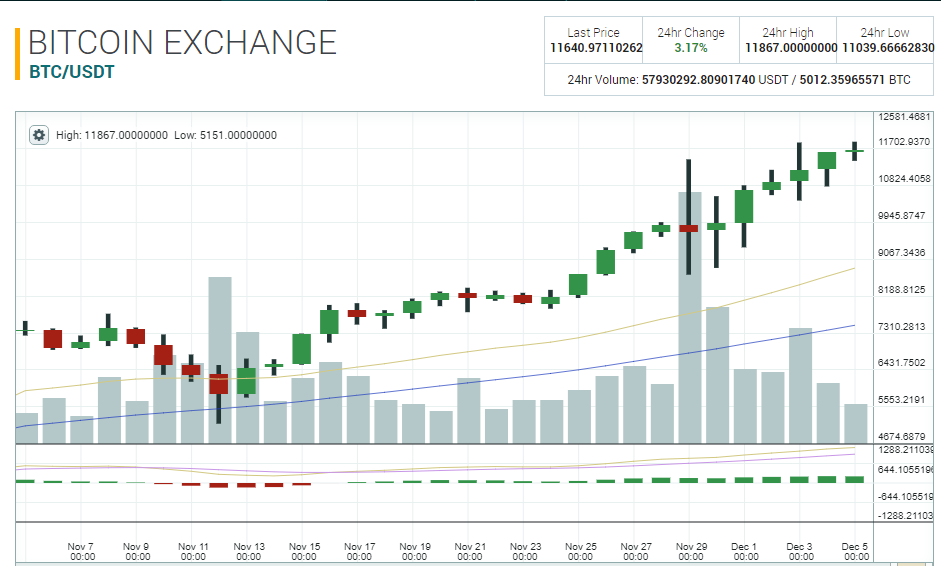The height and width of the screenshot is (566, 941).
Task: Click the Dec 3 volume bar
Action: click(800, 386)
